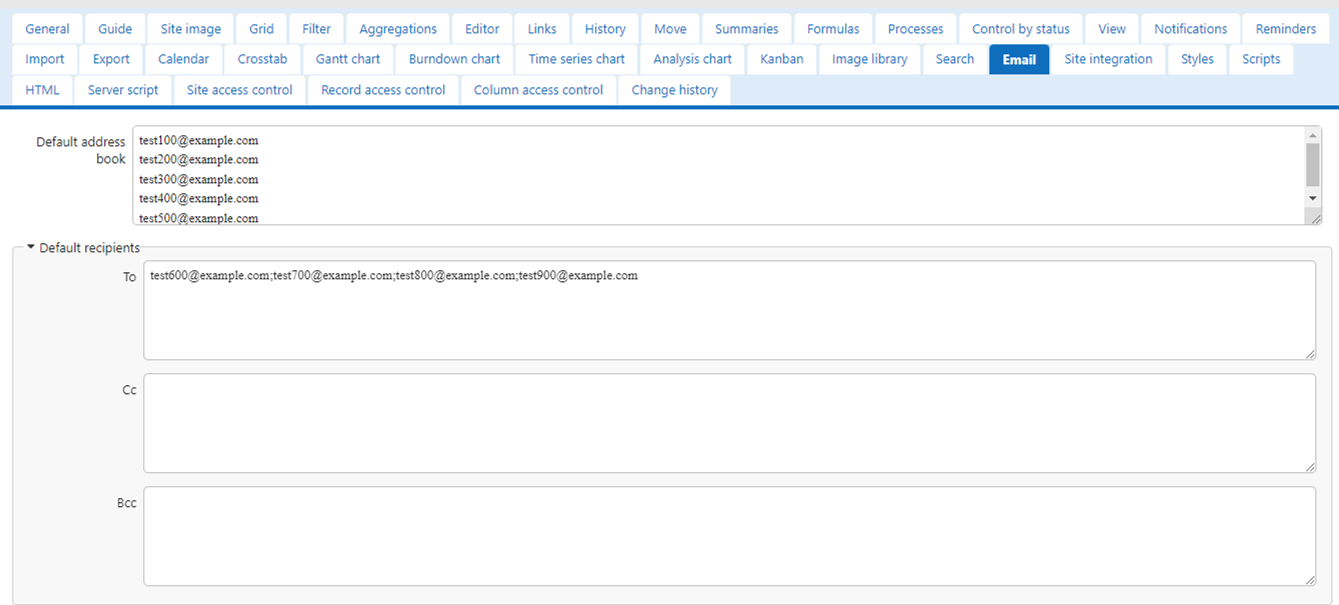This screenshot has height=605, width=1339.
Task: Open the Site image tab
Action: pos(190,29)
